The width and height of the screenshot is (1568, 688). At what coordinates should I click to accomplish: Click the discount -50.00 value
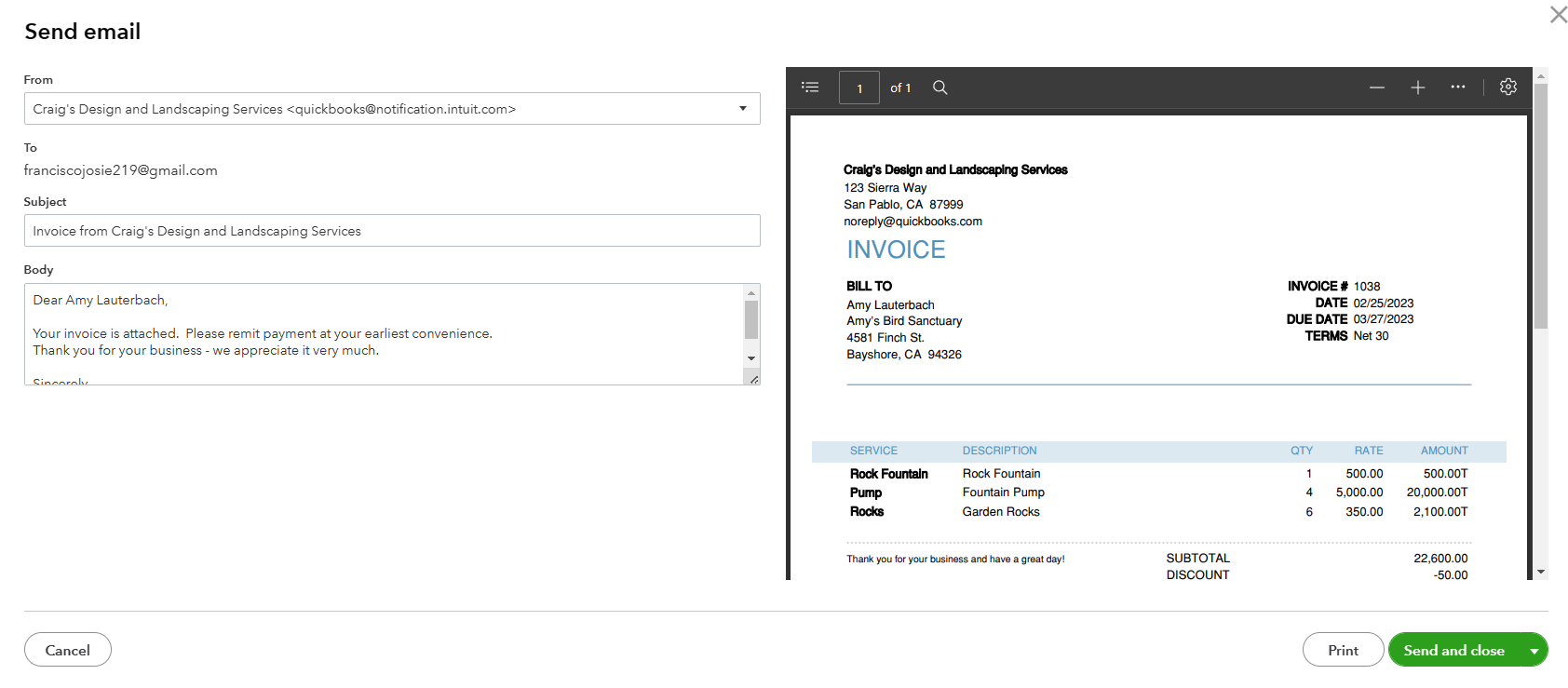[x=1451, y=575]
